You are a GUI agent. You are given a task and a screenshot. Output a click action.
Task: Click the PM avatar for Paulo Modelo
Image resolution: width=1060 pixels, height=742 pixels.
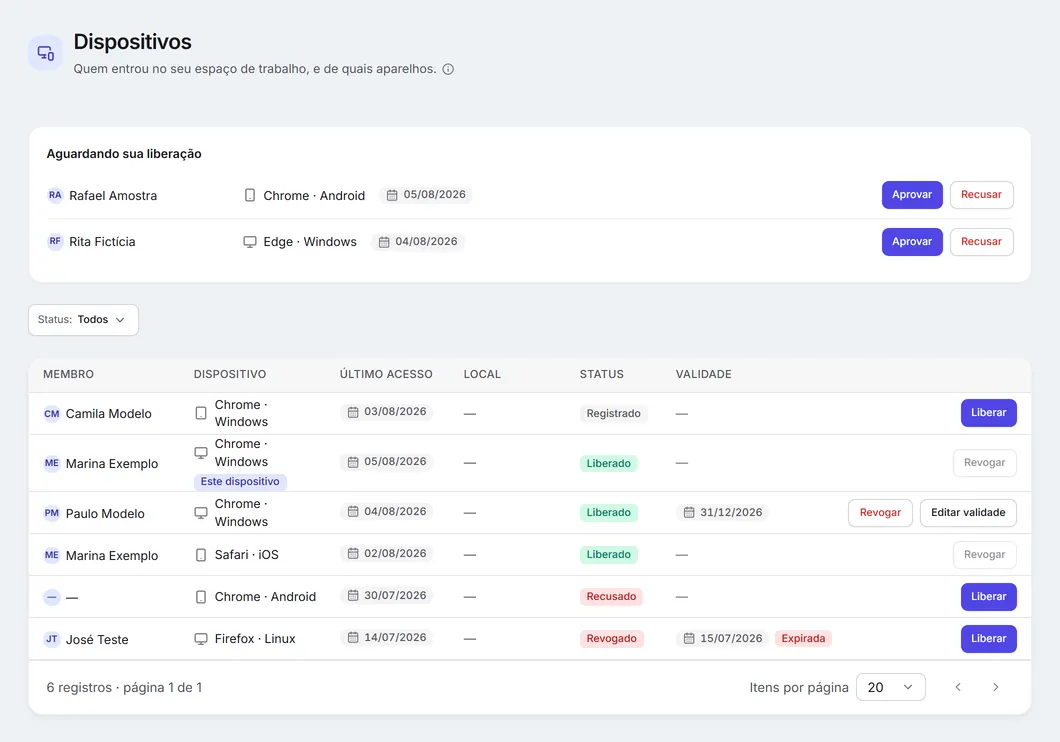pyautogui.click(x=51, y=513)
